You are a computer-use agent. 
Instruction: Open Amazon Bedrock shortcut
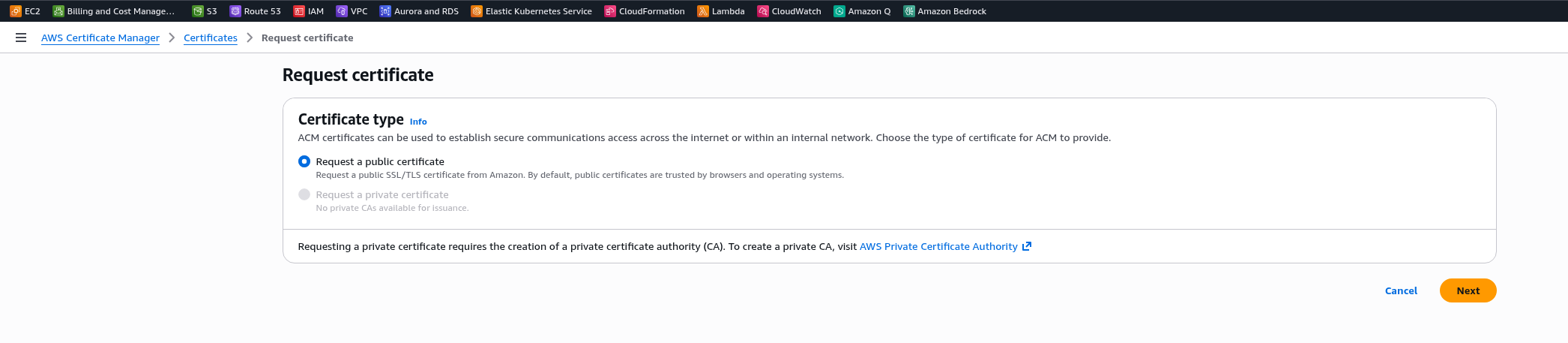click(944, 11)
